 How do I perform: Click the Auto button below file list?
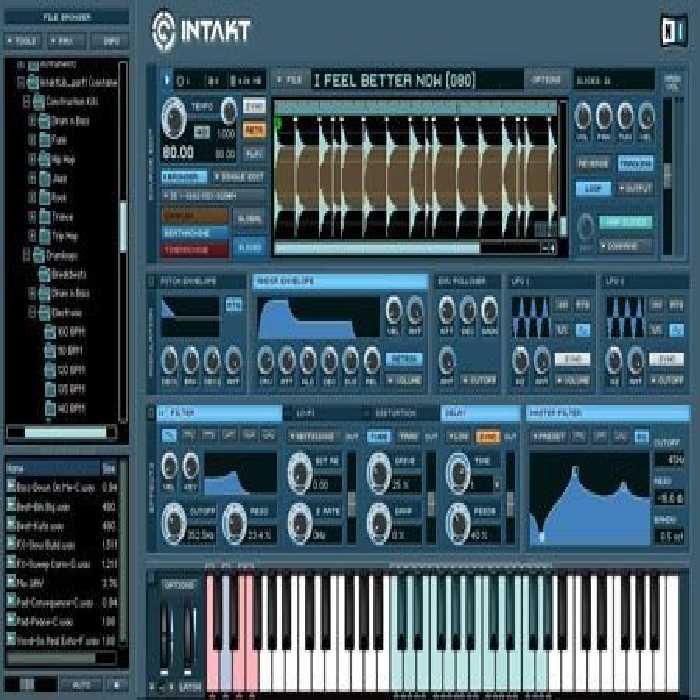(81, 684)
